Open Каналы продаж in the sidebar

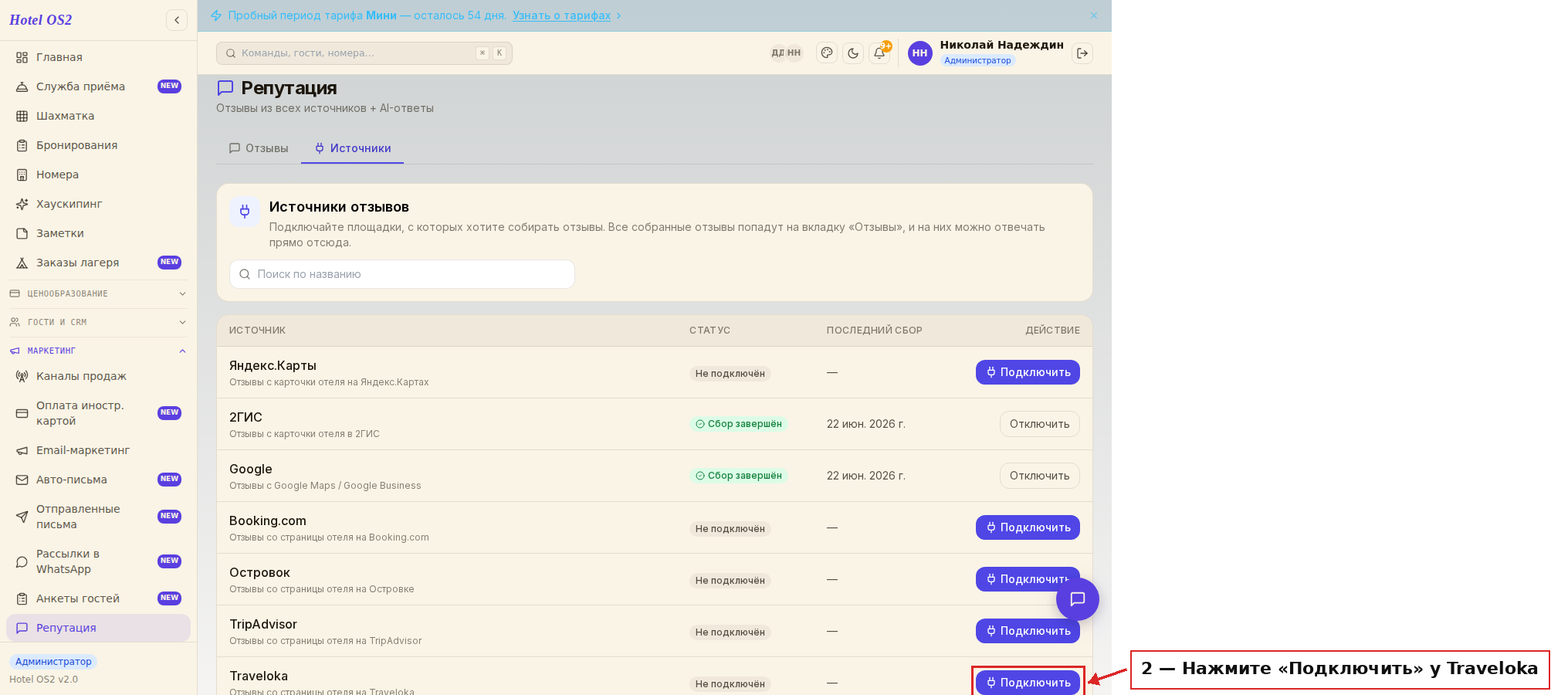pos(98,376)
